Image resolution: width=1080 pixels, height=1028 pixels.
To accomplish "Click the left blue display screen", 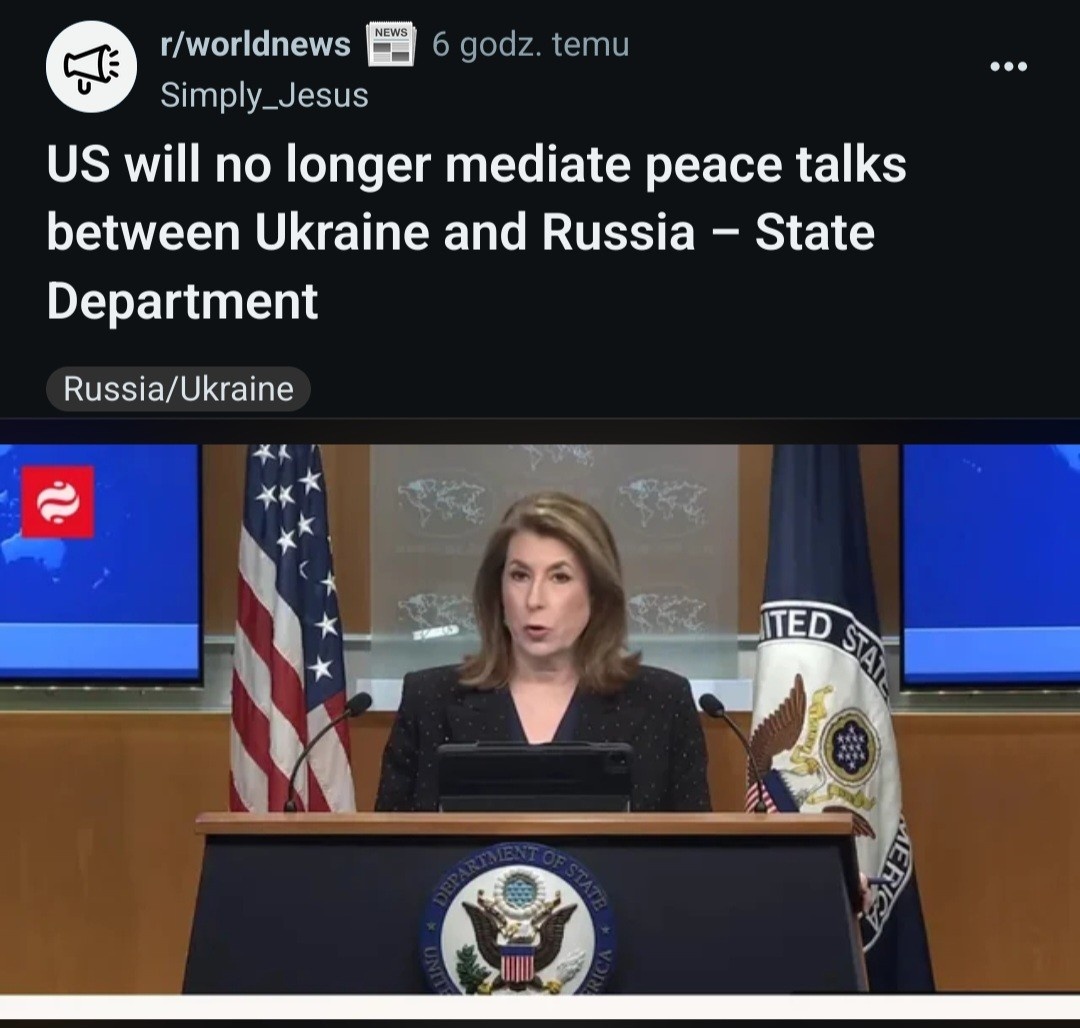I will [x=101, y=563].
